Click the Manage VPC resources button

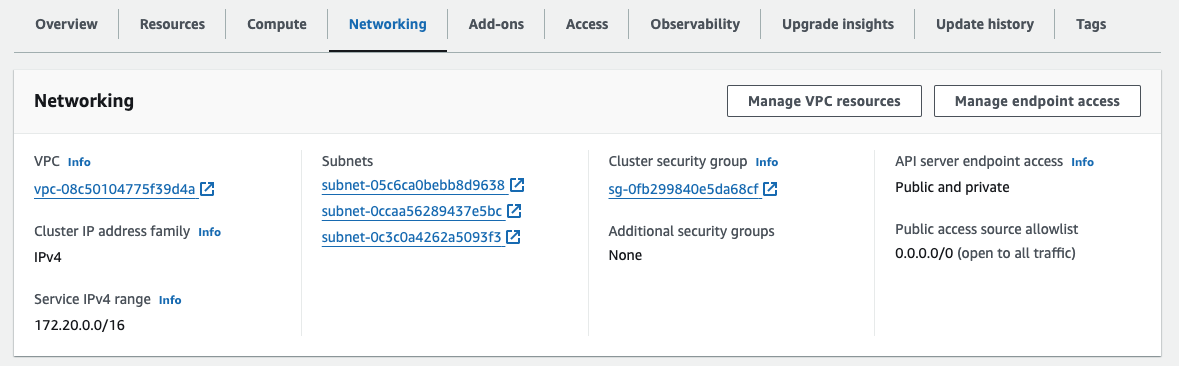tap(824, 101)
